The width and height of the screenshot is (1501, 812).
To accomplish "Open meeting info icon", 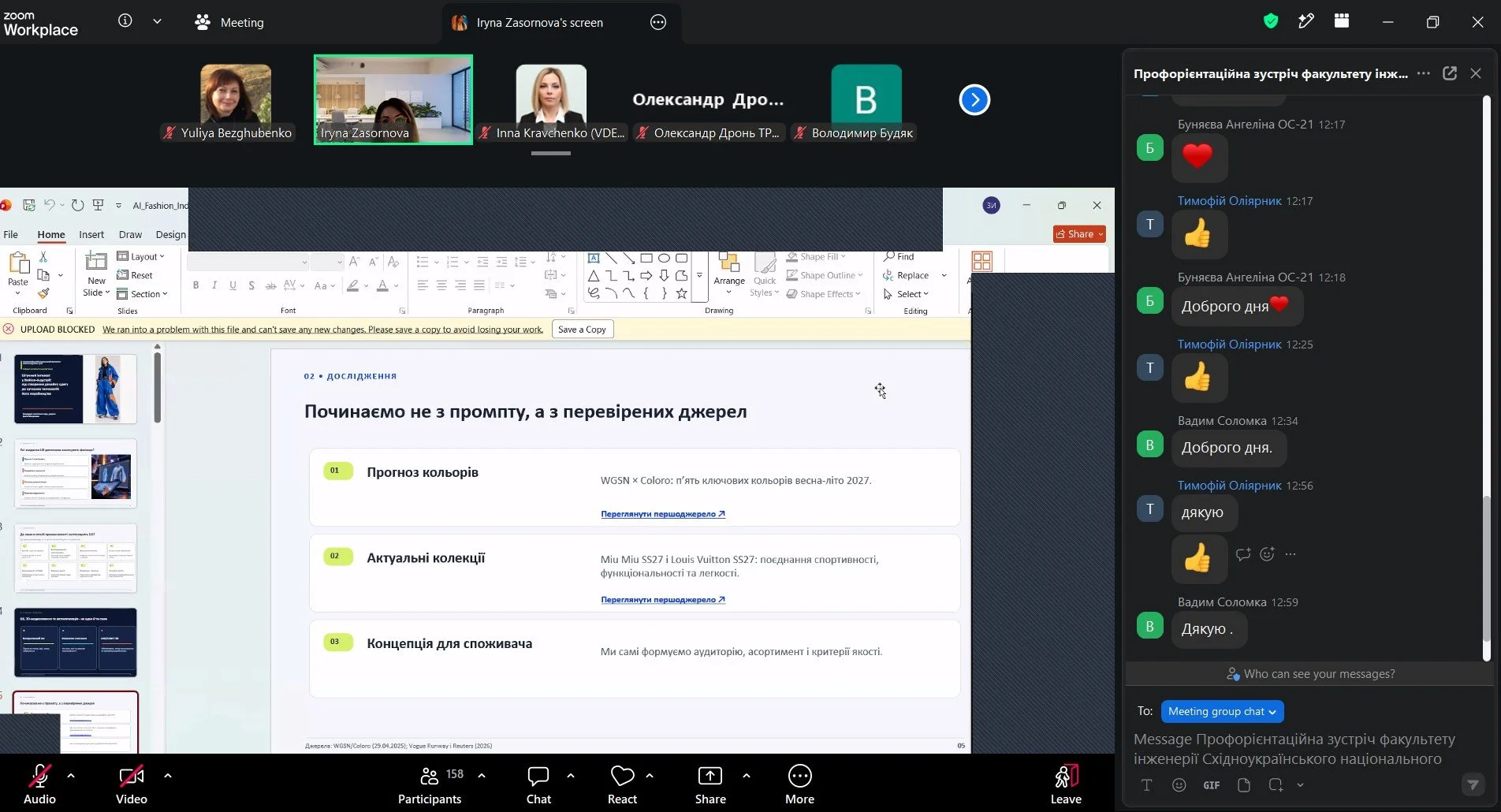I will 125,21.
